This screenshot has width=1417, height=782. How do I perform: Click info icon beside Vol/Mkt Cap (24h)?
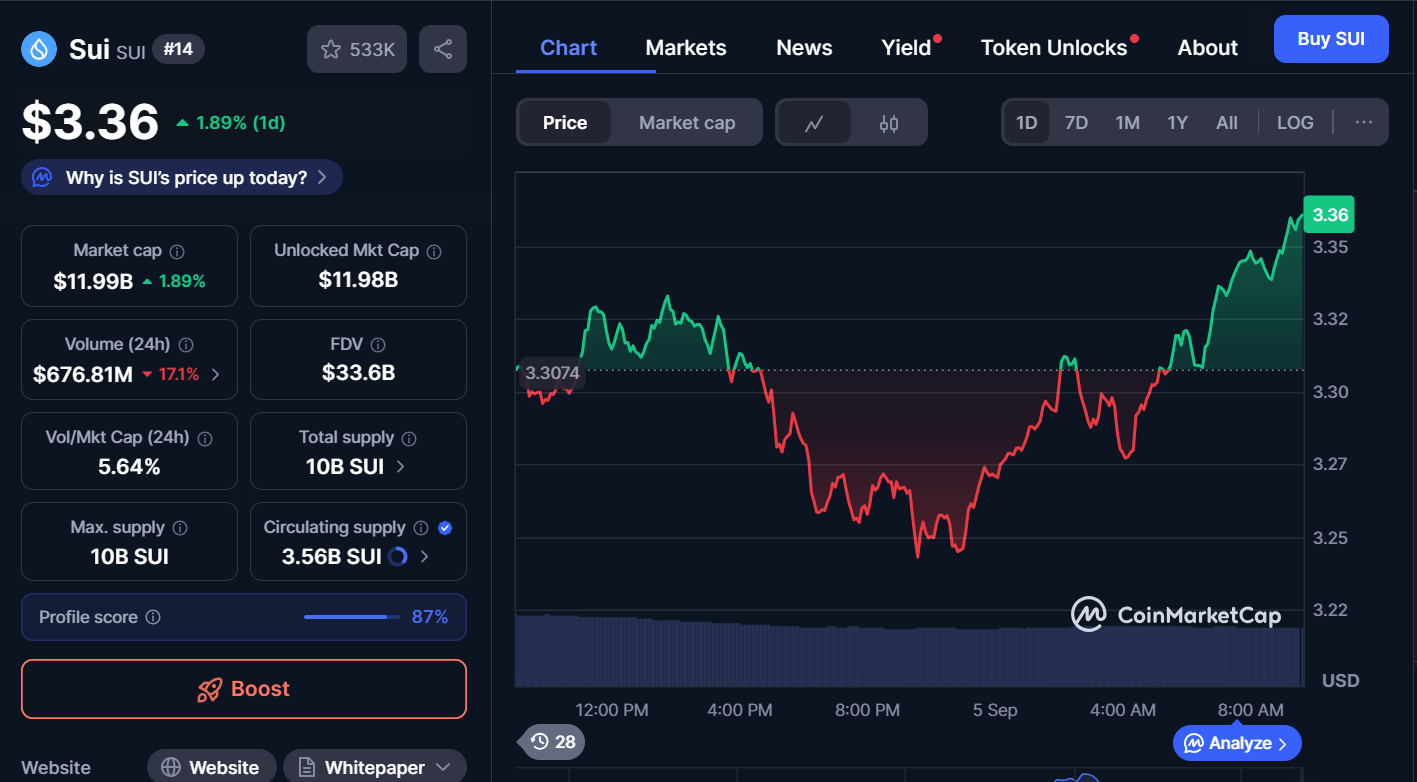[x=205, y=439]
